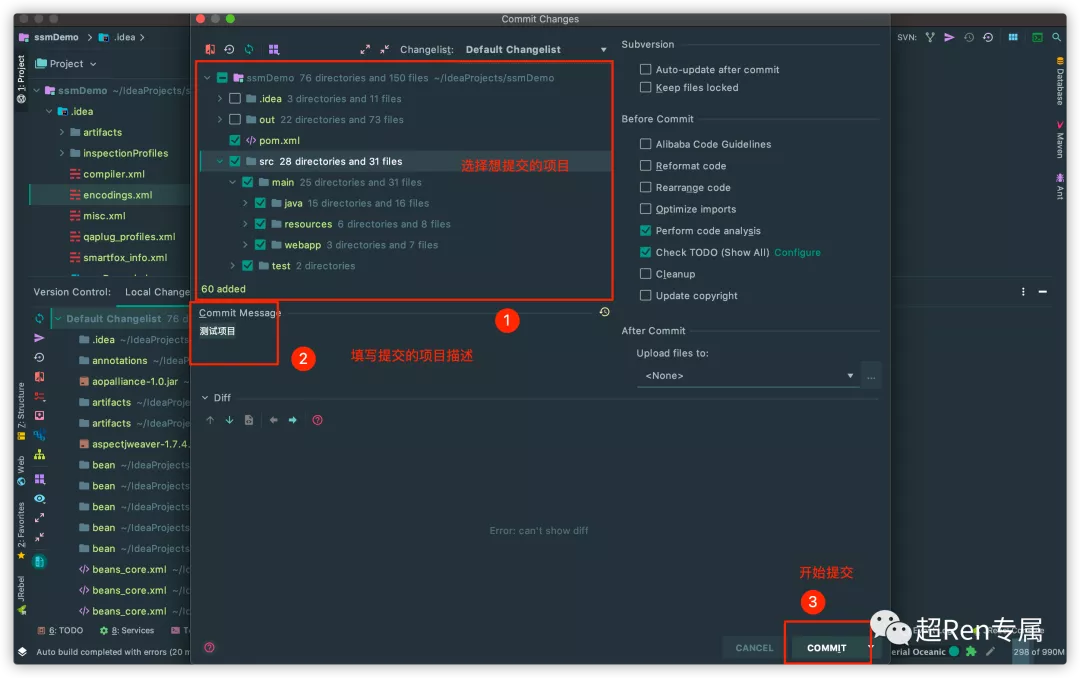
Task: Check the out directory checkbox
Action: [235, 119]
